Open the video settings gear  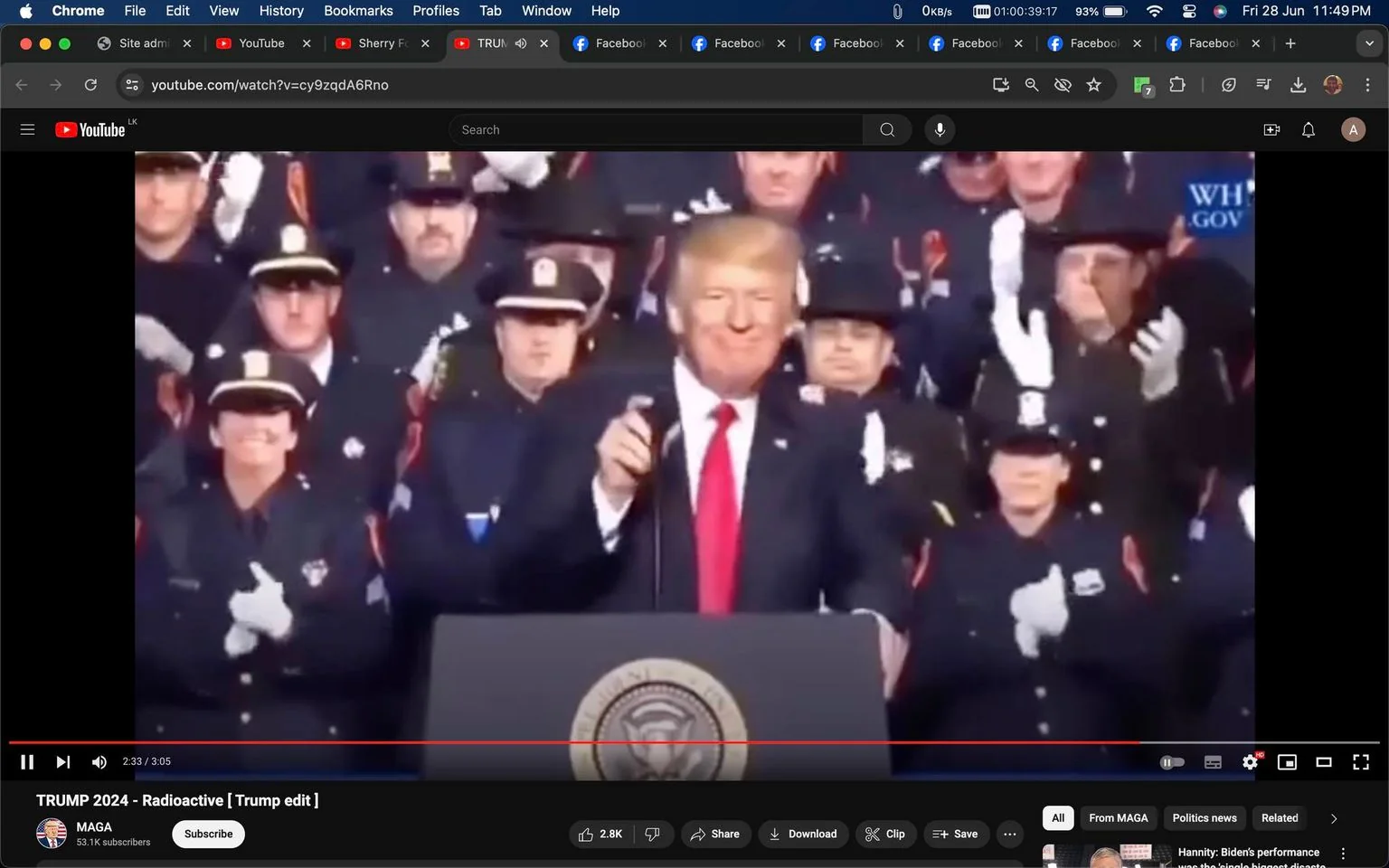tap(1250, 762)
